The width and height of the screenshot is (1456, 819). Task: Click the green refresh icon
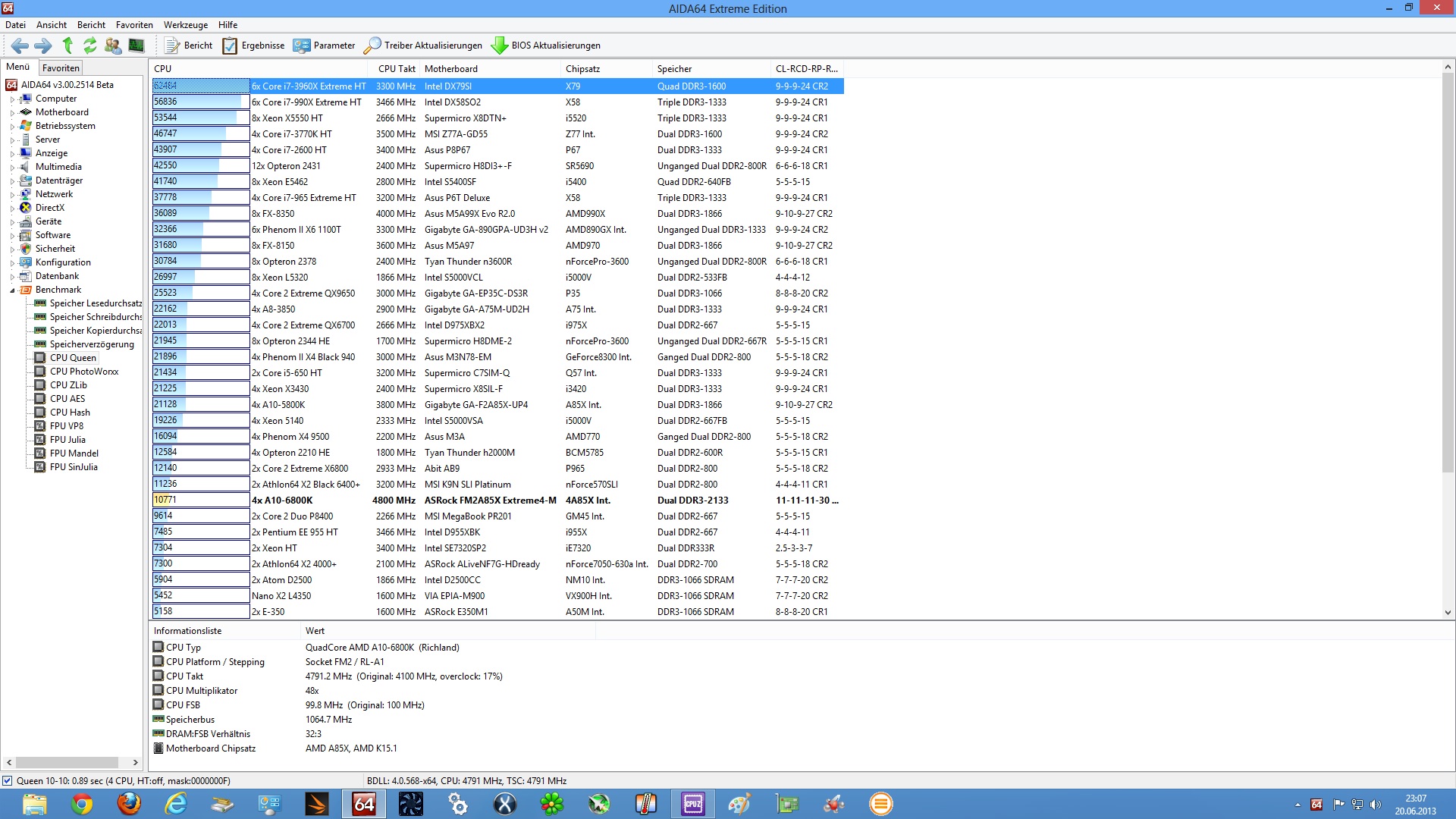89,45
